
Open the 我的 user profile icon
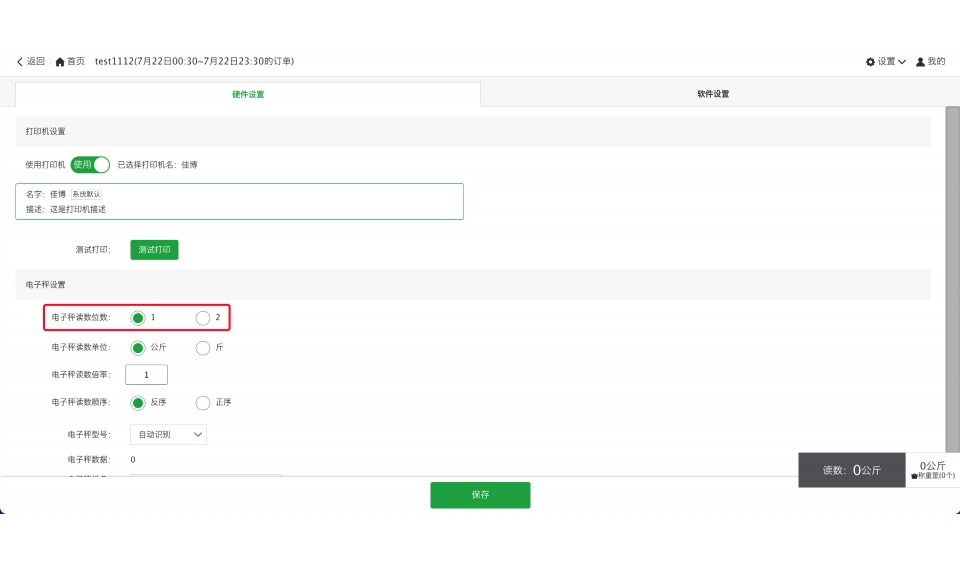(921, 62)
